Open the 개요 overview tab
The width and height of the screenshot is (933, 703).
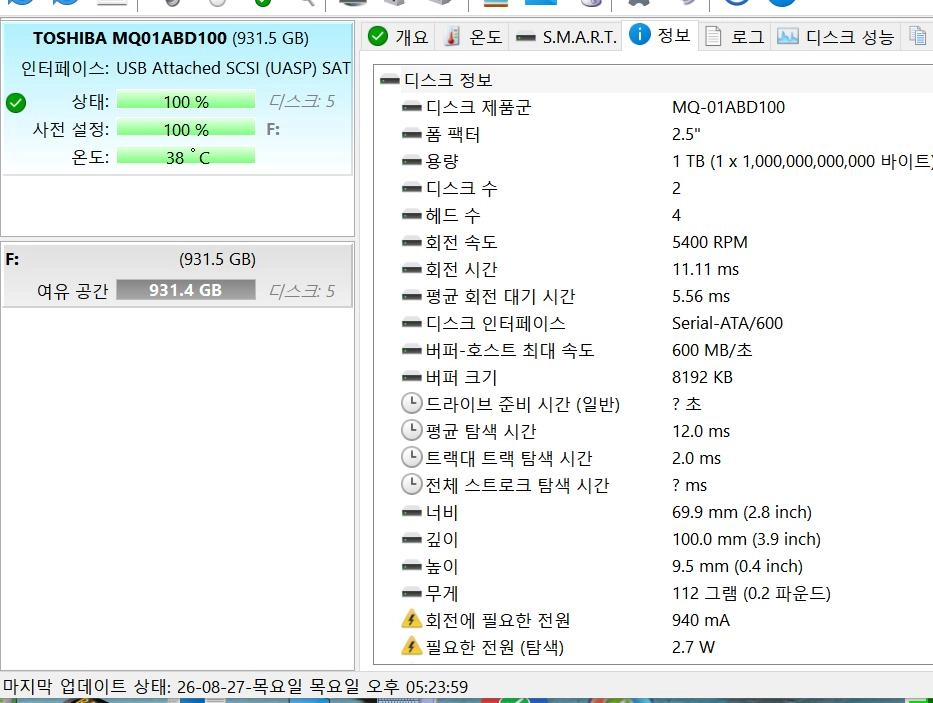point(398,37)
